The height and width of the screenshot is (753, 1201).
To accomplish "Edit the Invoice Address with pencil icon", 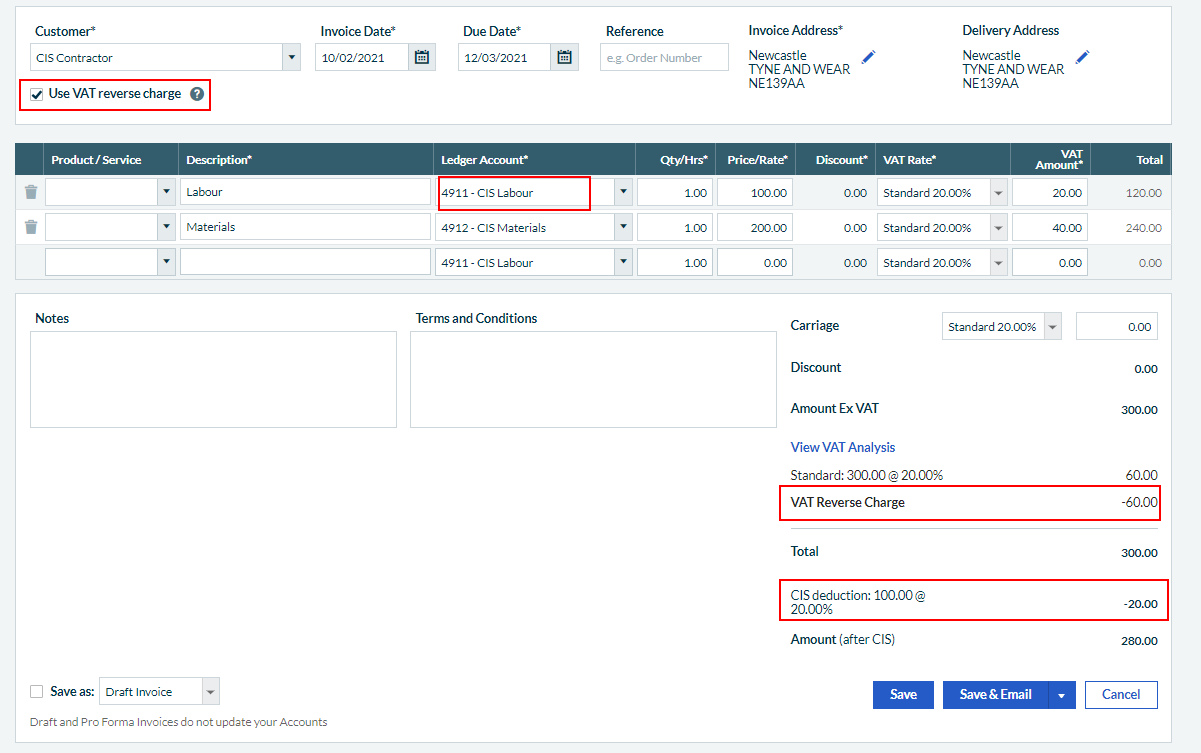I will pyautogui.click(x=868, y=57).
